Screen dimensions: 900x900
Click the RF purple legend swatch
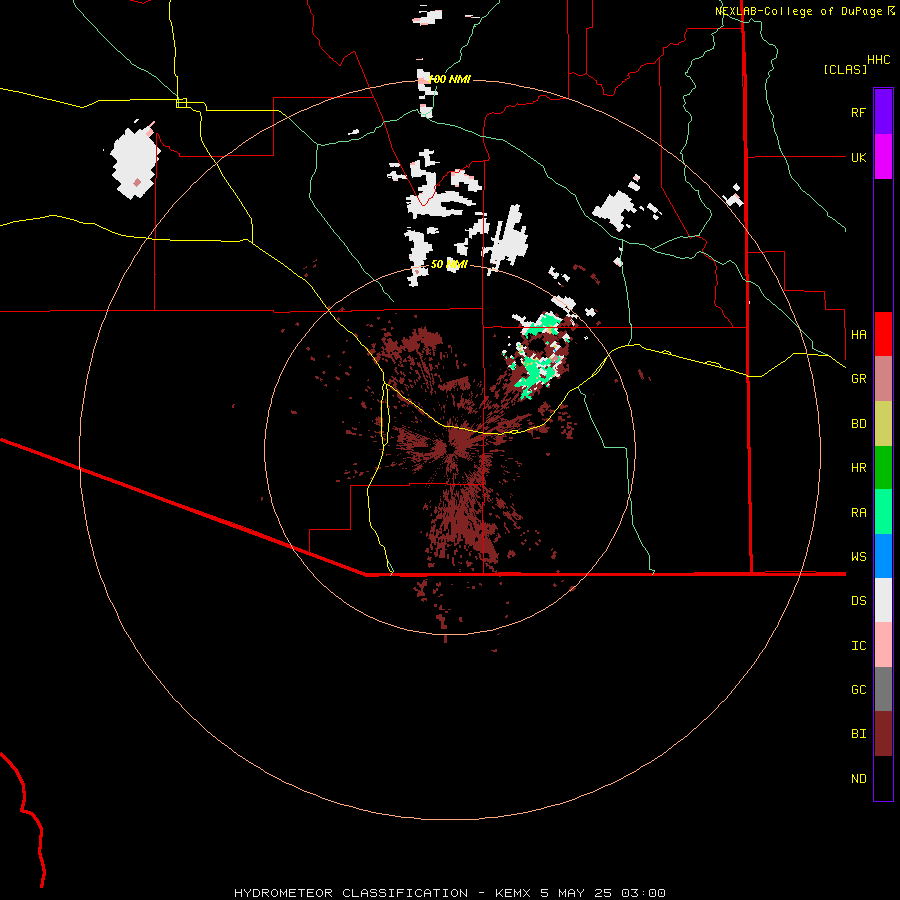[x=883, y=112]
